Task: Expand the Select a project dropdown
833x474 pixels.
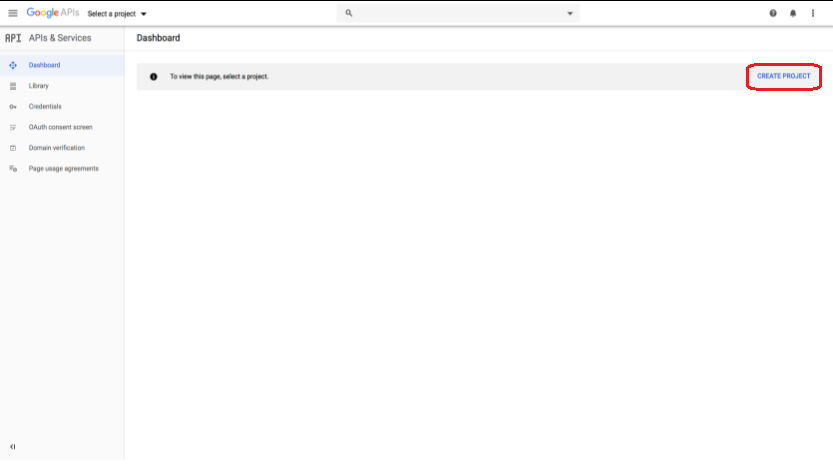Action: (117, 14)
